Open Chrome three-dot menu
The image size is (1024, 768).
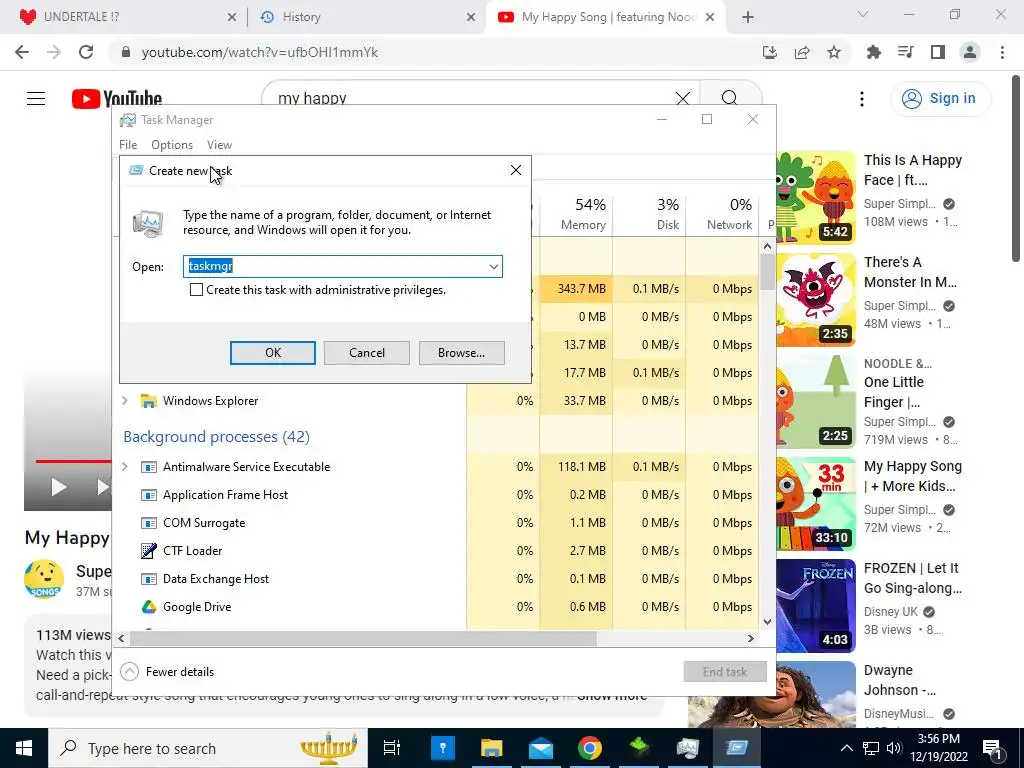tap(1002, 52)
